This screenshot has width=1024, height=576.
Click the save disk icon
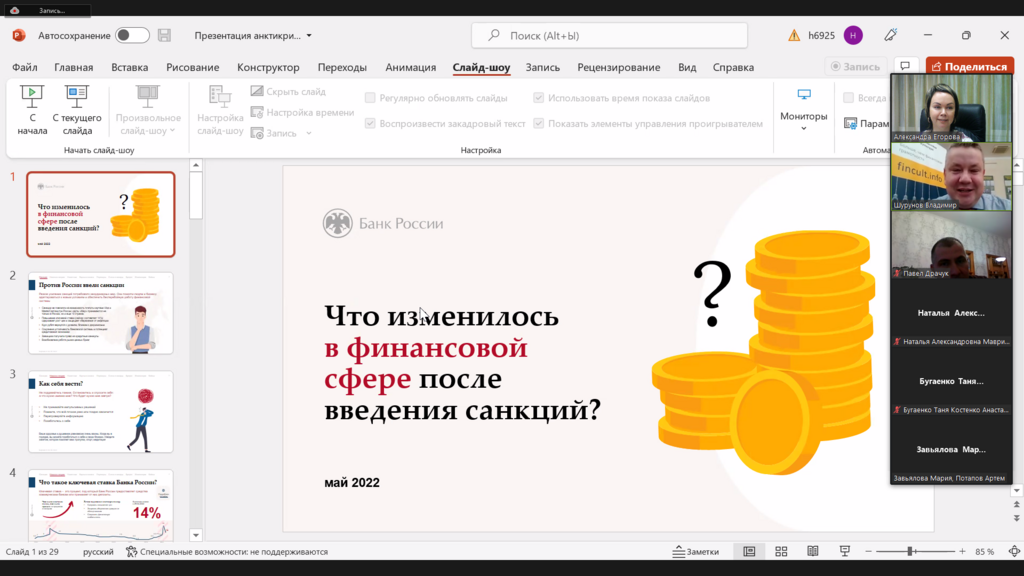pos(164,35)
